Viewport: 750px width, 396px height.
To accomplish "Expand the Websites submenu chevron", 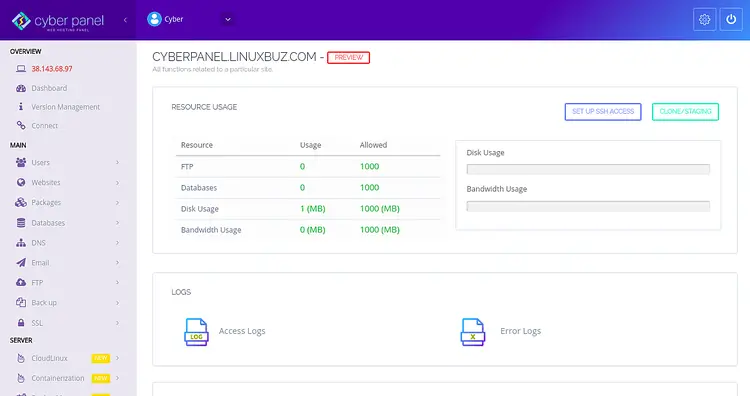I will click(118, 183).
